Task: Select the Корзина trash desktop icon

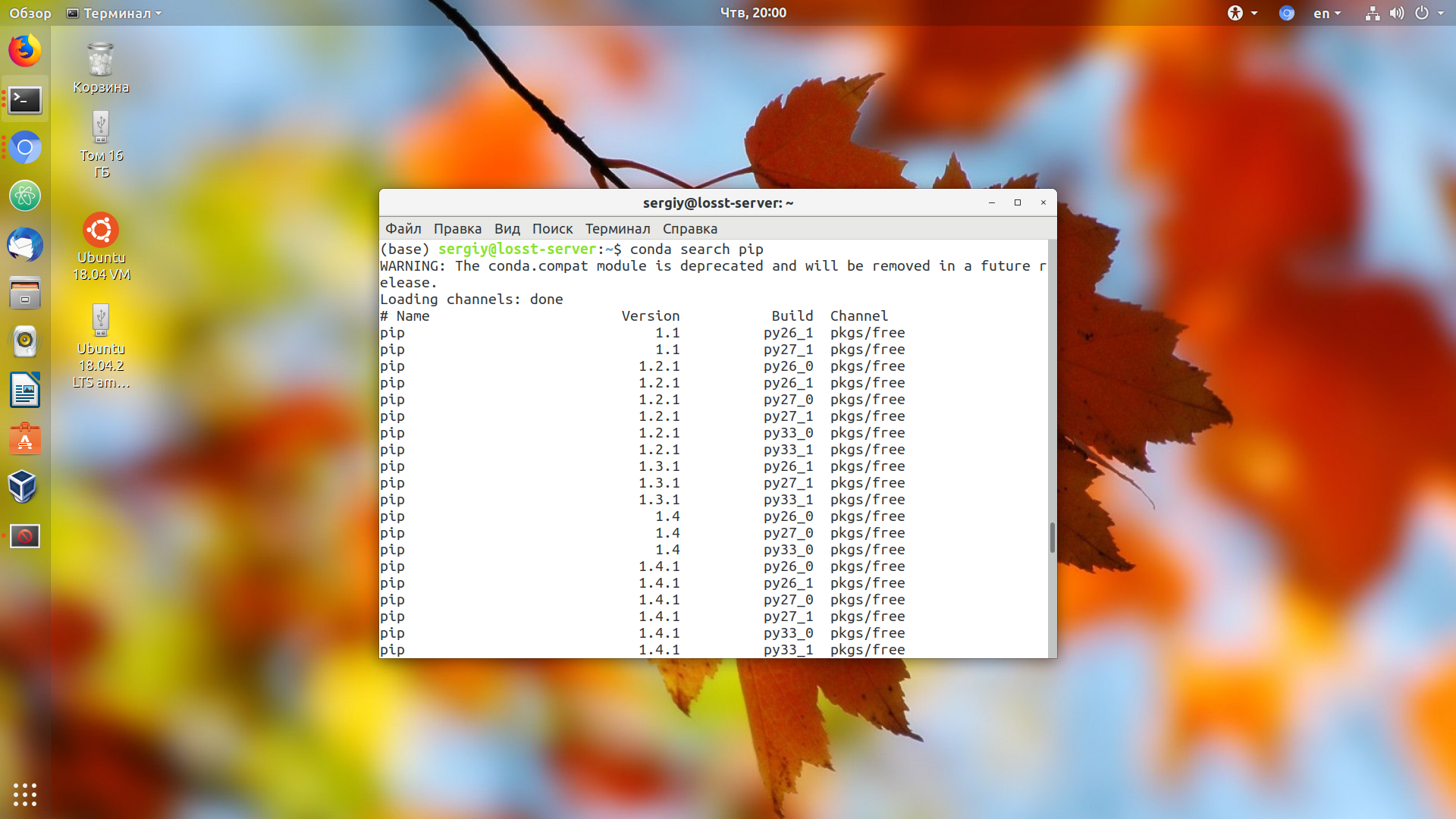Action: (101, 68)
